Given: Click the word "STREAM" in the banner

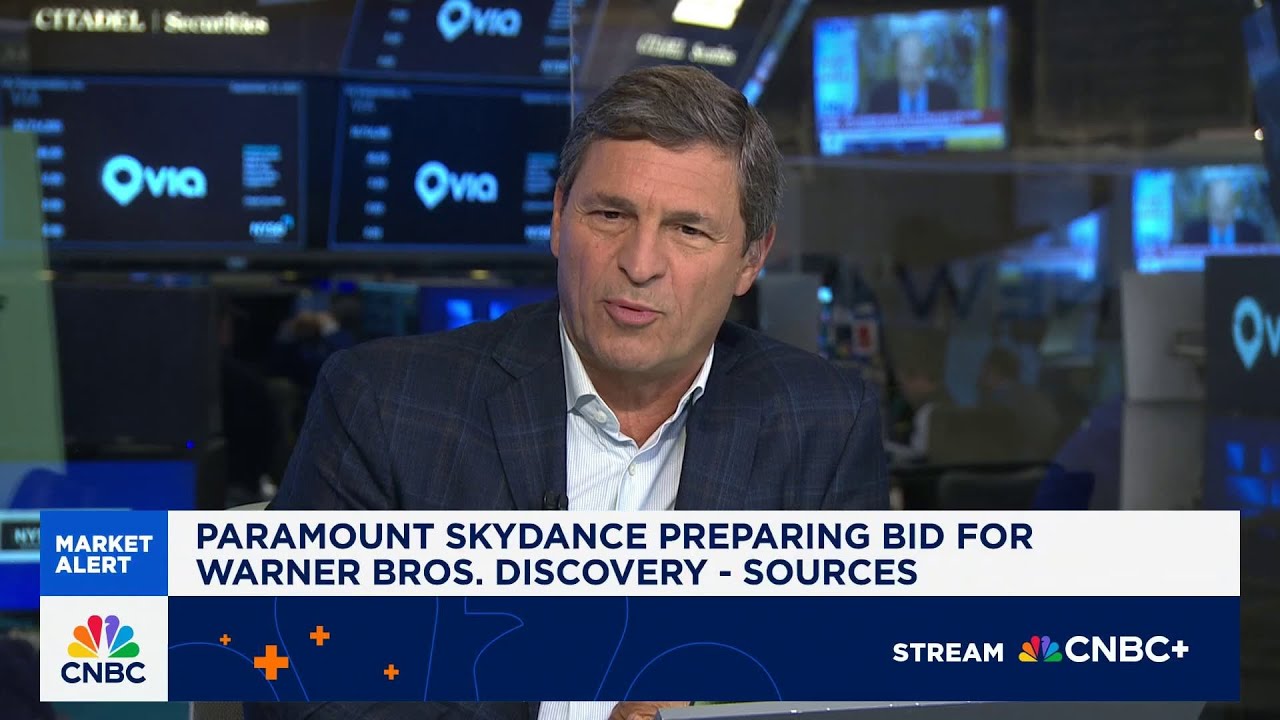Looking at the screenshot, I should click(x=947, y=652).
